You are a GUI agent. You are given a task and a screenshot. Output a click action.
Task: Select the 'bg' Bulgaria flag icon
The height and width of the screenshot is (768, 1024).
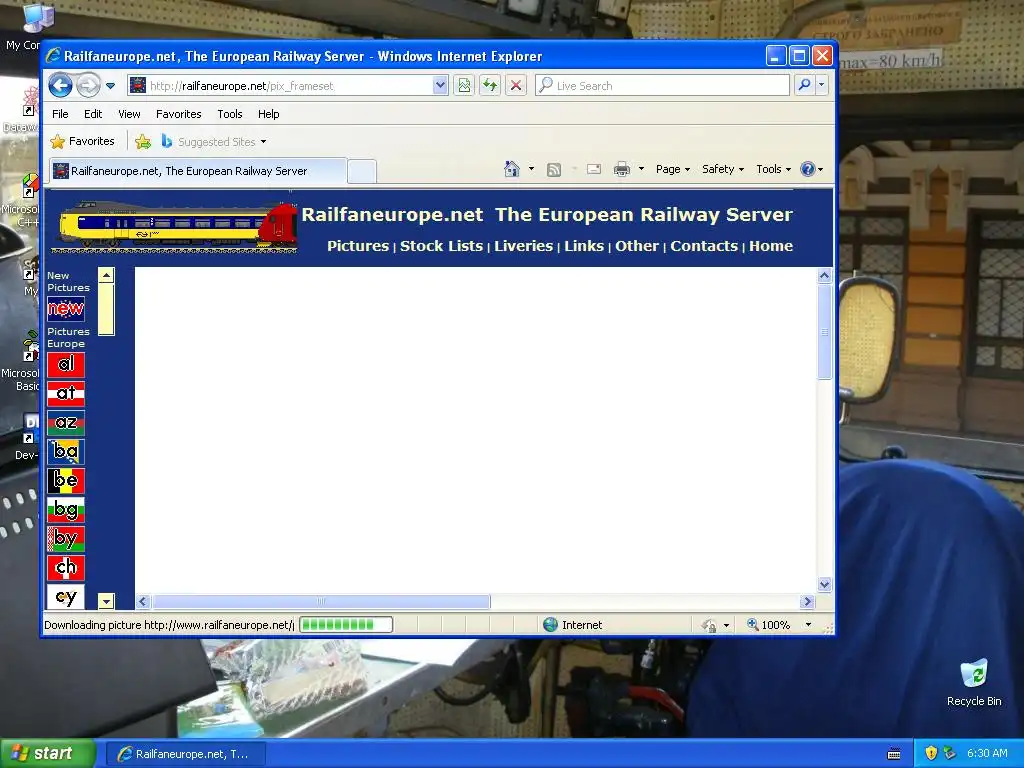[x=66, y=510]
